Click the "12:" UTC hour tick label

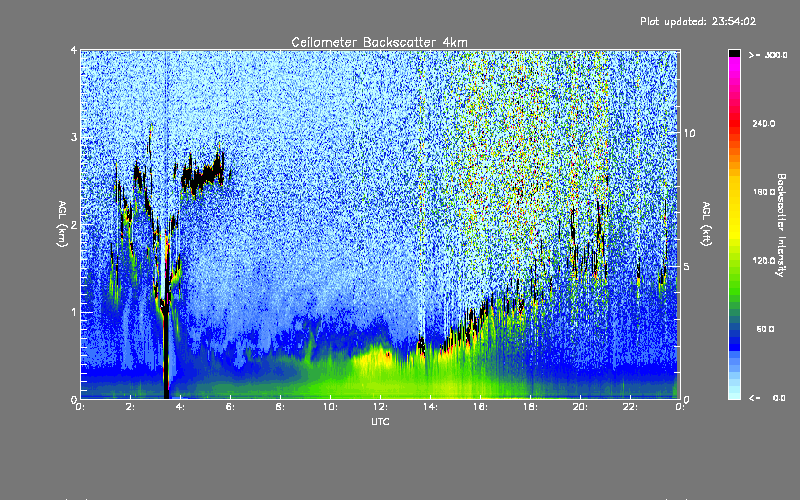point(380,407)
